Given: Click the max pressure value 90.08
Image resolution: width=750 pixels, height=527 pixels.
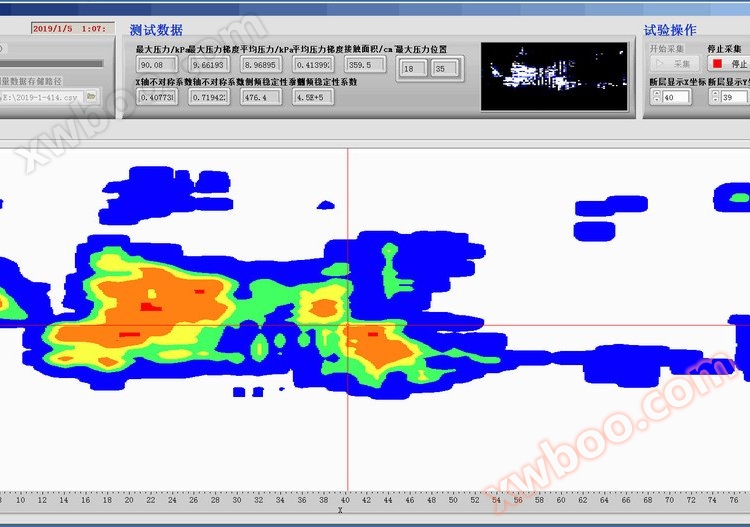Looking at the screenshot, I should [x=156, y=66].
